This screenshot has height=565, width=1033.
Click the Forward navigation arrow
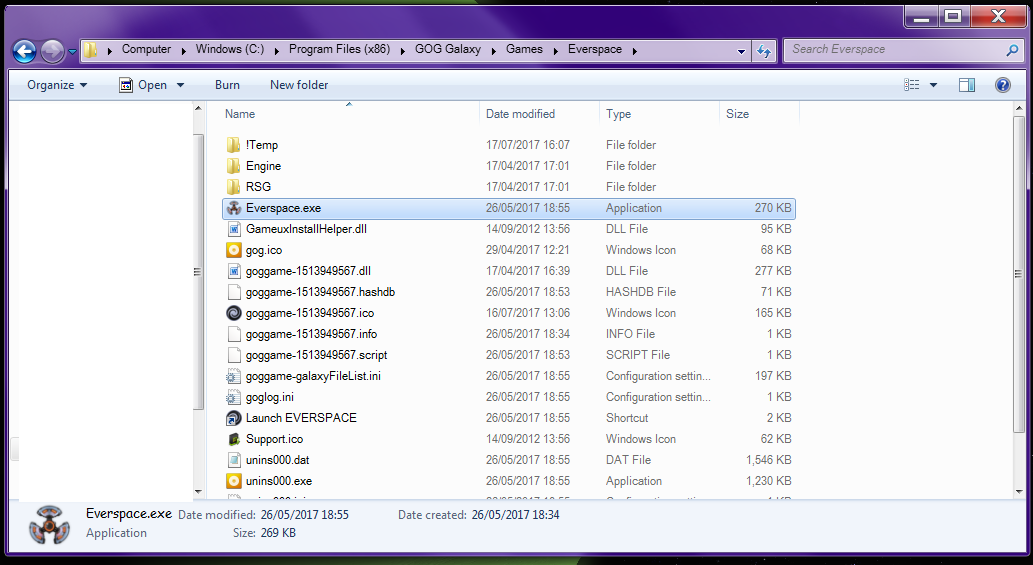[53, 51]
